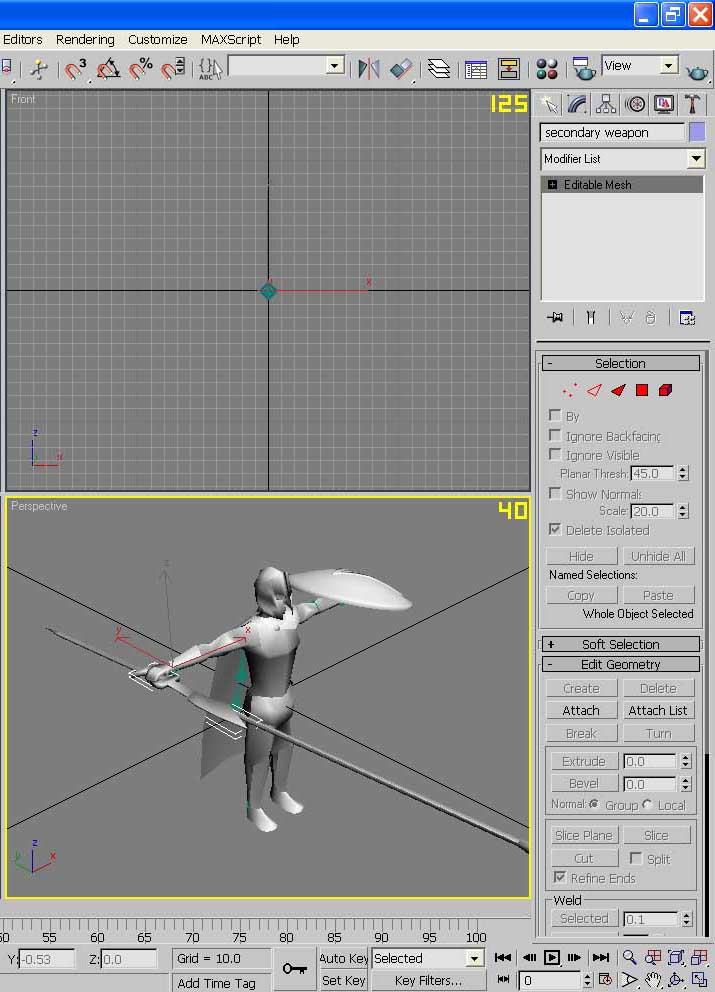This screenshot has width=715, height=992.
Task: Select Vertex sub-object mode icon
Action: (x=569, y=390)
